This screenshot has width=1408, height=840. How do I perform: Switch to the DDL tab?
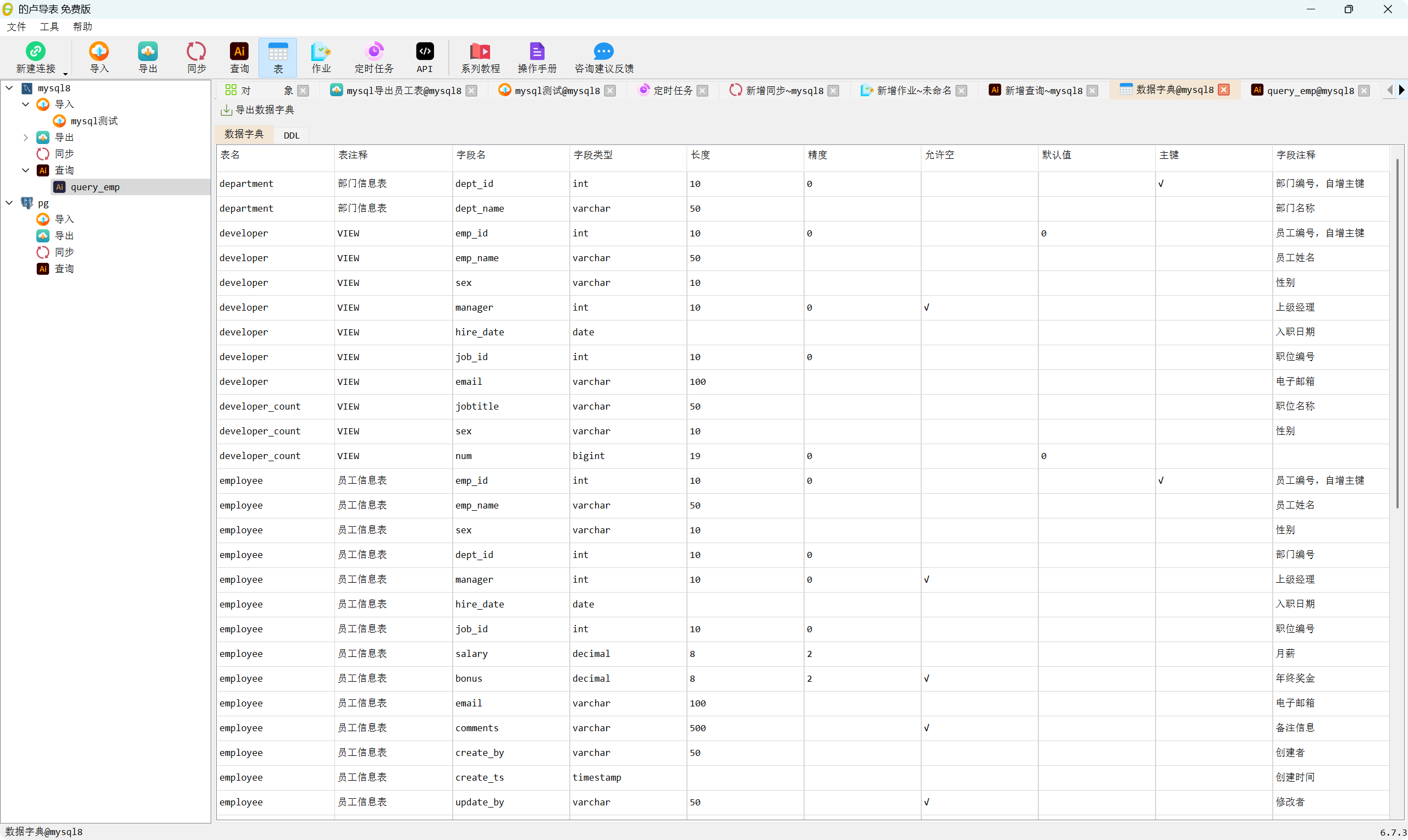tap(291, 135)
